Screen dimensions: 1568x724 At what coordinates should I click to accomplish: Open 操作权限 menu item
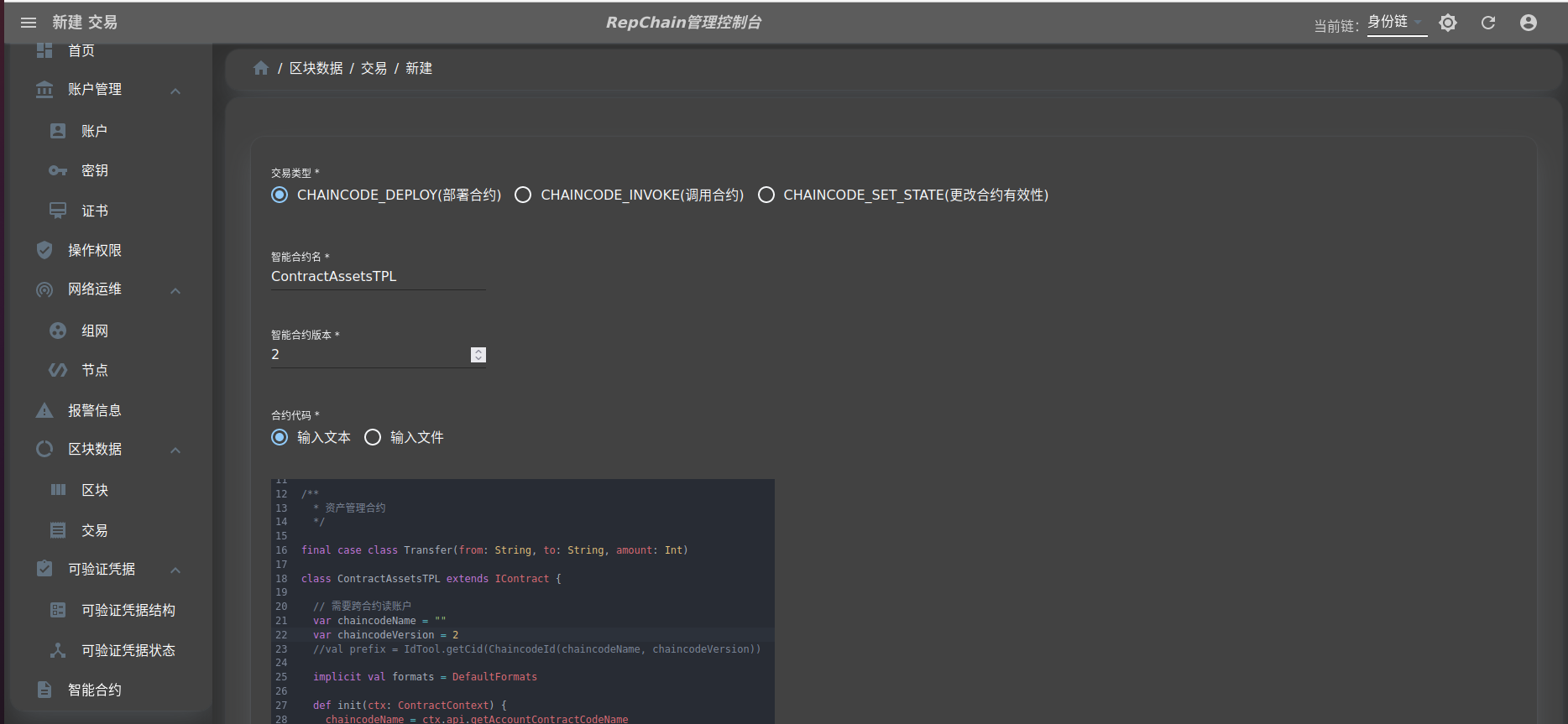(95, 250)
